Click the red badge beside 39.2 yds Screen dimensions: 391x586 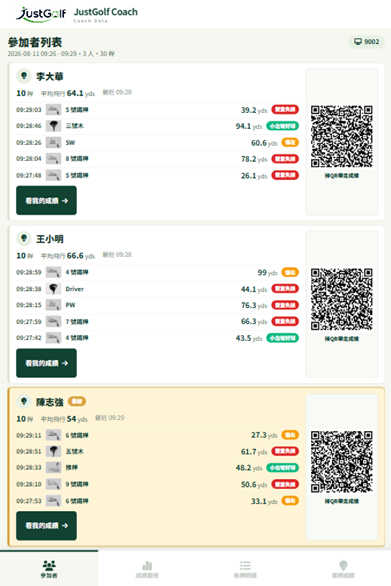(285, 110)
